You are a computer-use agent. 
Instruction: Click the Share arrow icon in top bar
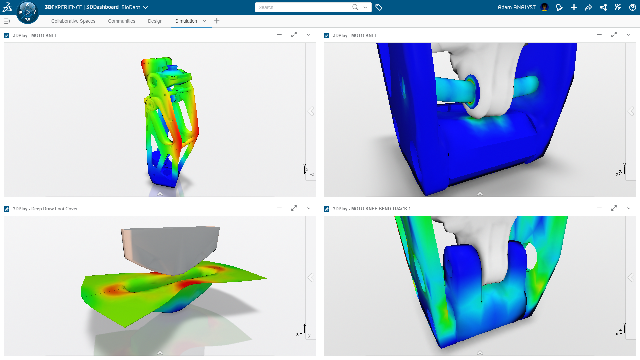coord(588,7)
